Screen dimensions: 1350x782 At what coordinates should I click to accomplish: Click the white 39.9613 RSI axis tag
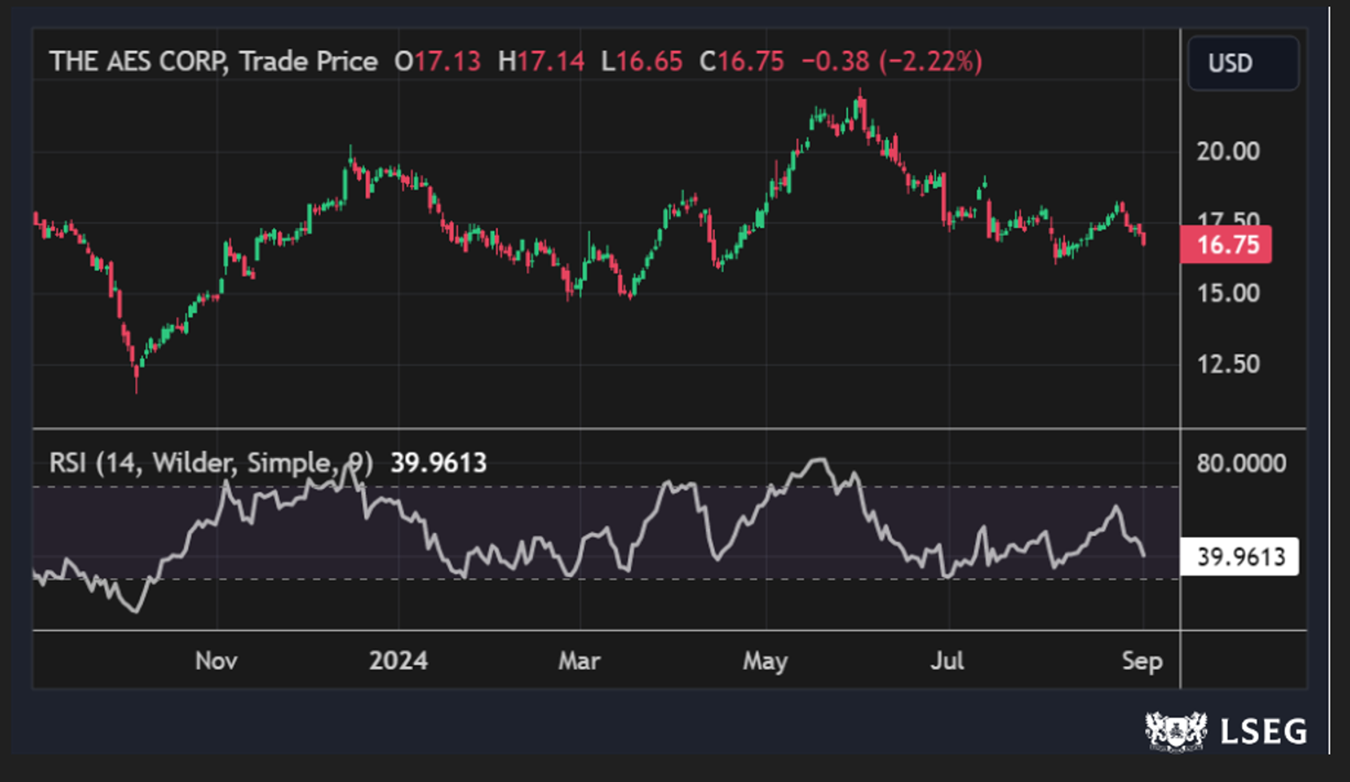pyautogui.click(x=1240, y=556)
